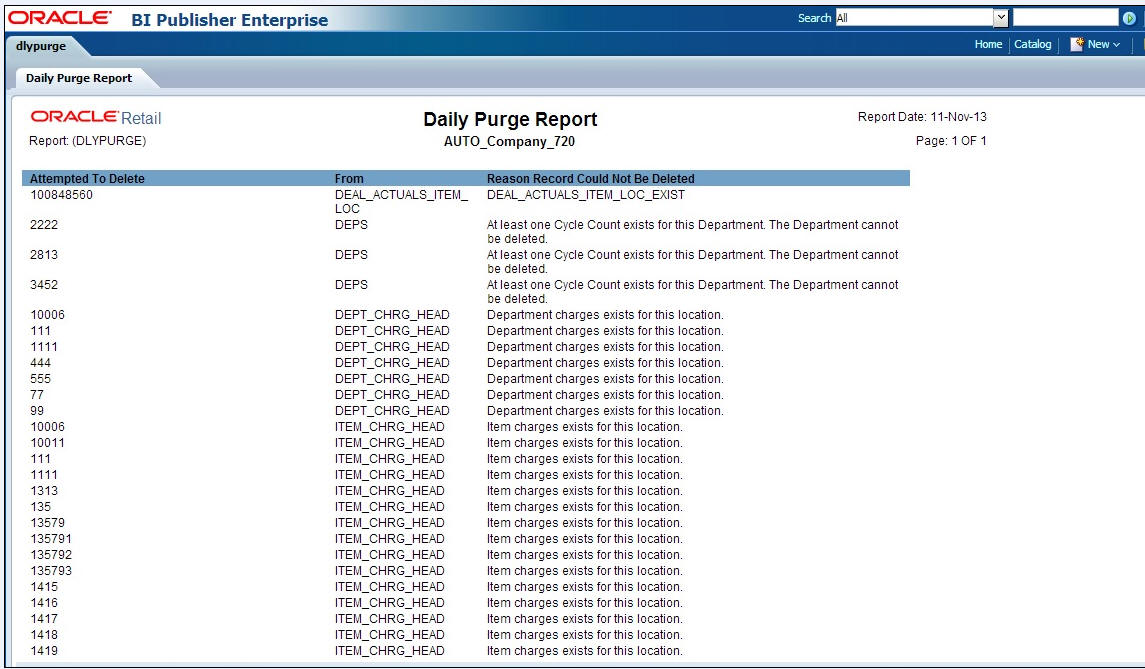Click cell 10011

tap(47, 443)
